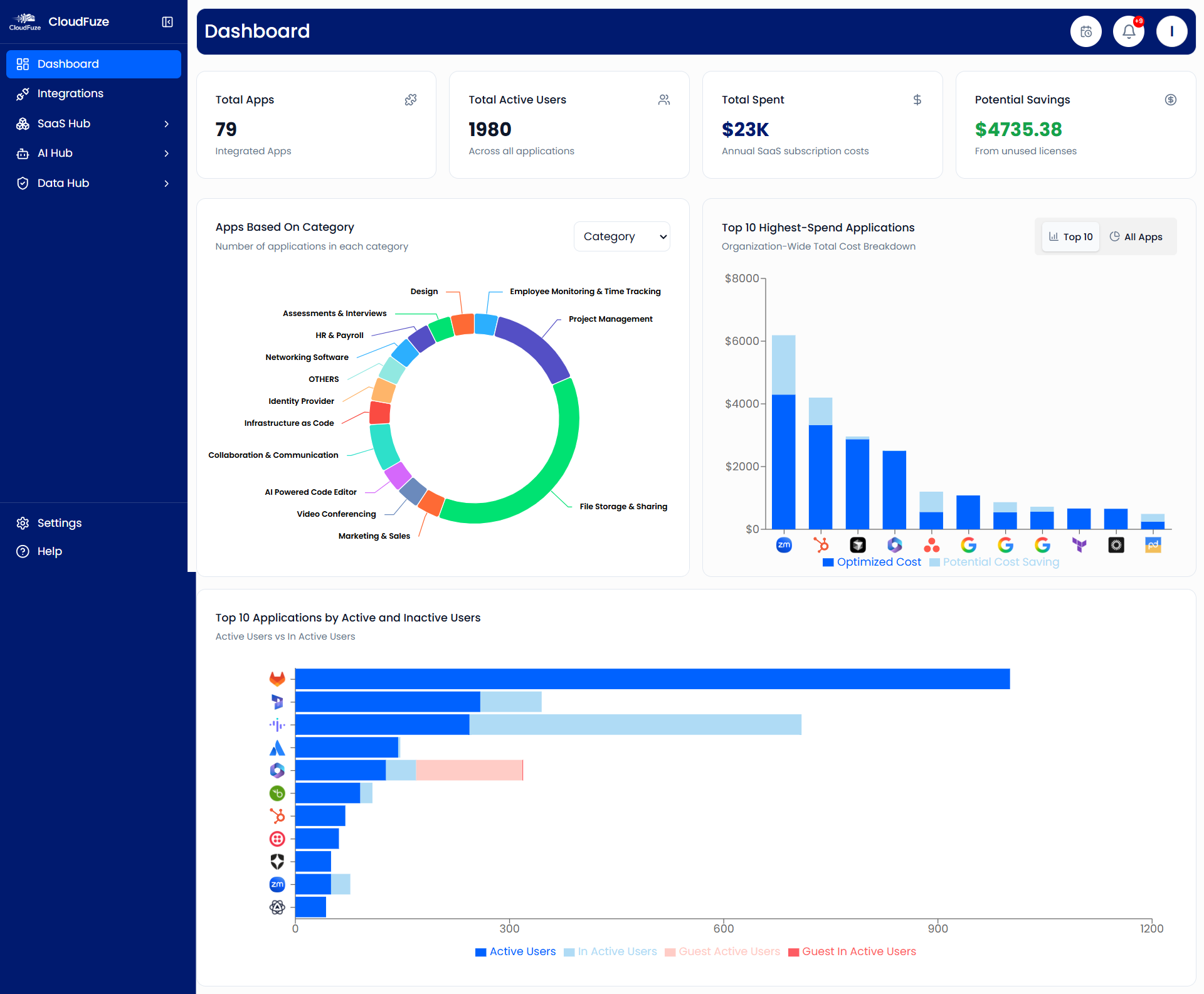Switch spend chart to Top 10 view

1070,236
